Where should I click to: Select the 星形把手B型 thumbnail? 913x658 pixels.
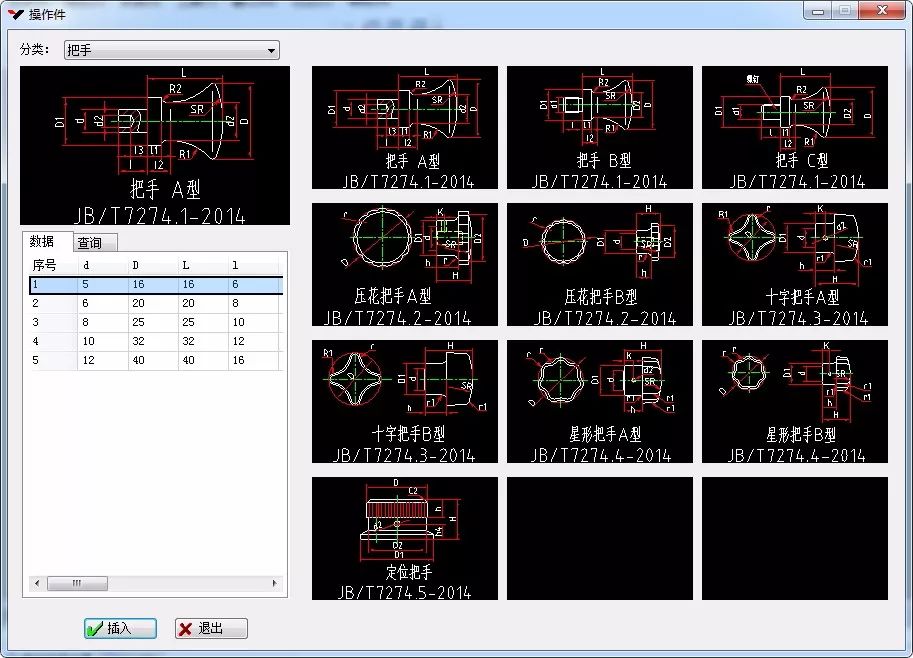pyautogui.click(x=794, y=401)
